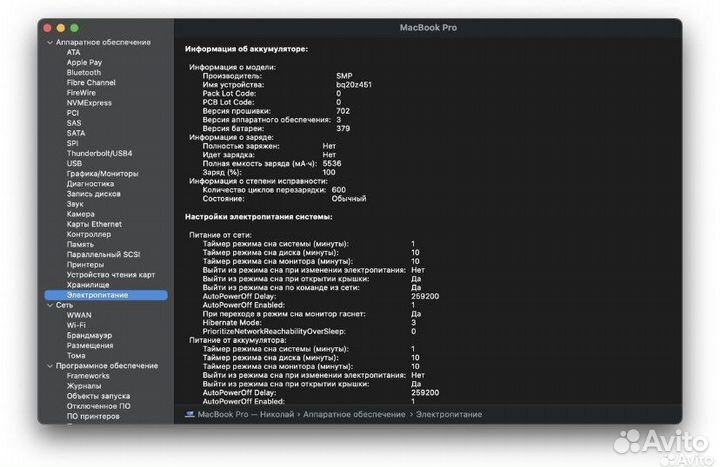Click Аппаратное обеспечение in path bar
The height and width of the screenshot is (467, 720).
tap(354, 414)
